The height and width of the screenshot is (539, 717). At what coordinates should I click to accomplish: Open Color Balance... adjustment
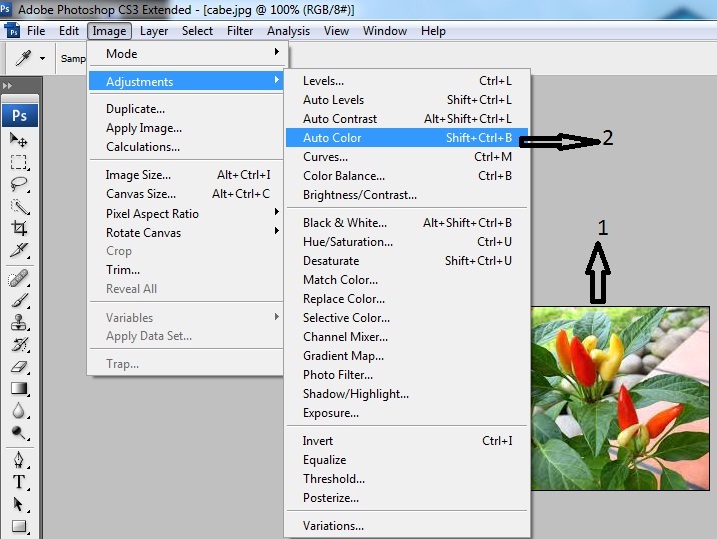click(x=407, y=176)
